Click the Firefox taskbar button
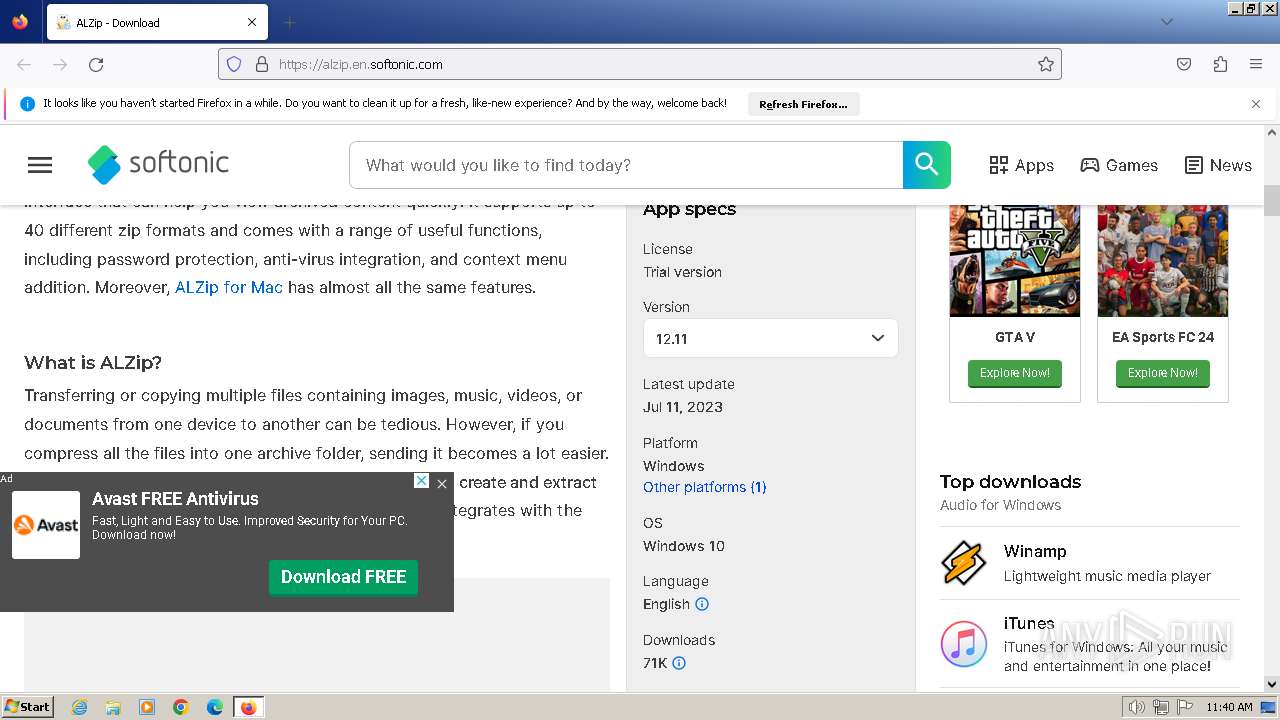1280x720 pixels. coord(248,707)
